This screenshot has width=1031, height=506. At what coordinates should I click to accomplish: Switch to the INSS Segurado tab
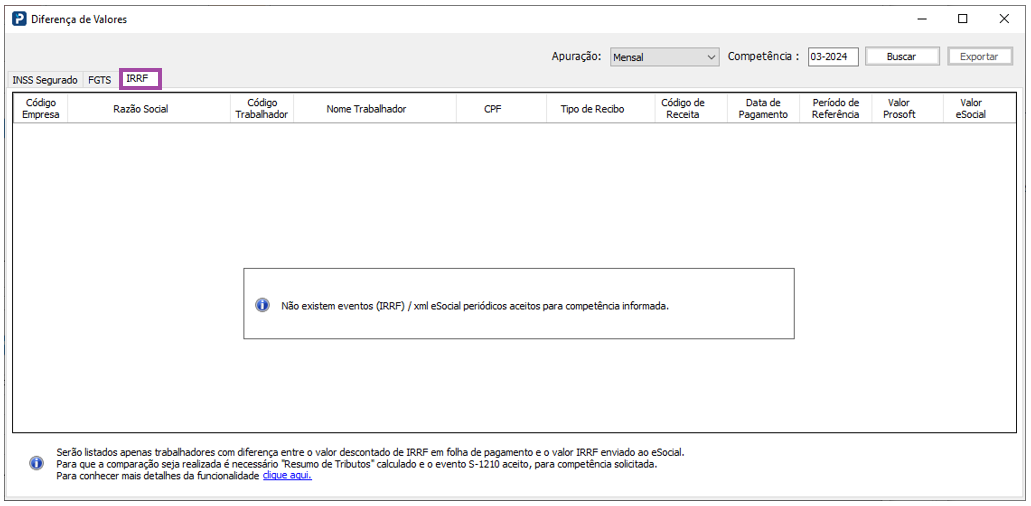point(45,80)
